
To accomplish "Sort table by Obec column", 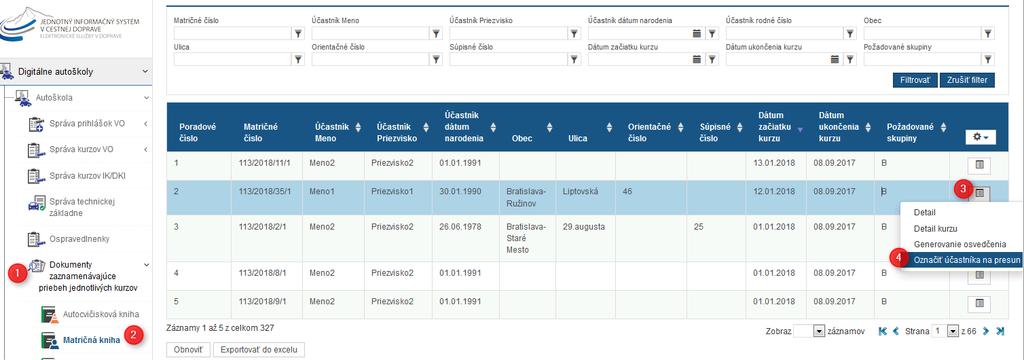I will coord(549,127).
